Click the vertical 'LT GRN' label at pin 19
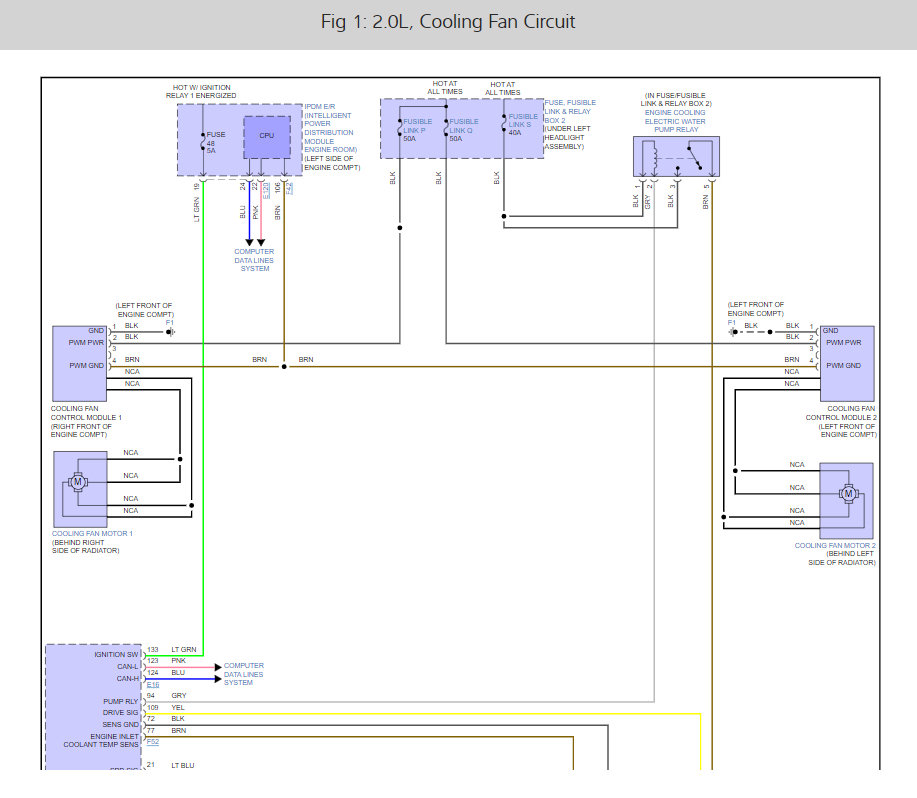Image resolution: width=917 pixels, height=798 pixels. point(196,209)
